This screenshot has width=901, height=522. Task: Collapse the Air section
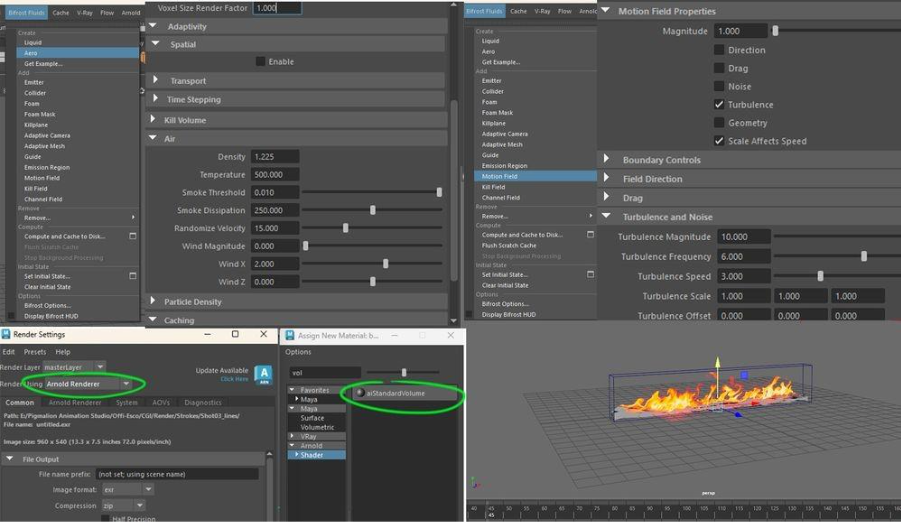coord(152,138)
